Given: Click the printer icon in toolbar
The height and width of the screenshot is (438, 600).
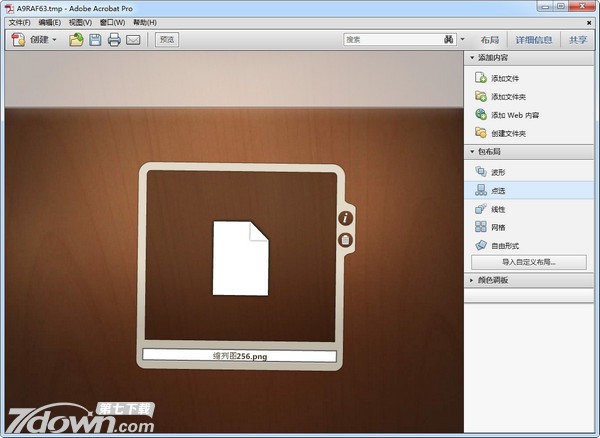Looking at the screenshot, I should tap(114, 40).
